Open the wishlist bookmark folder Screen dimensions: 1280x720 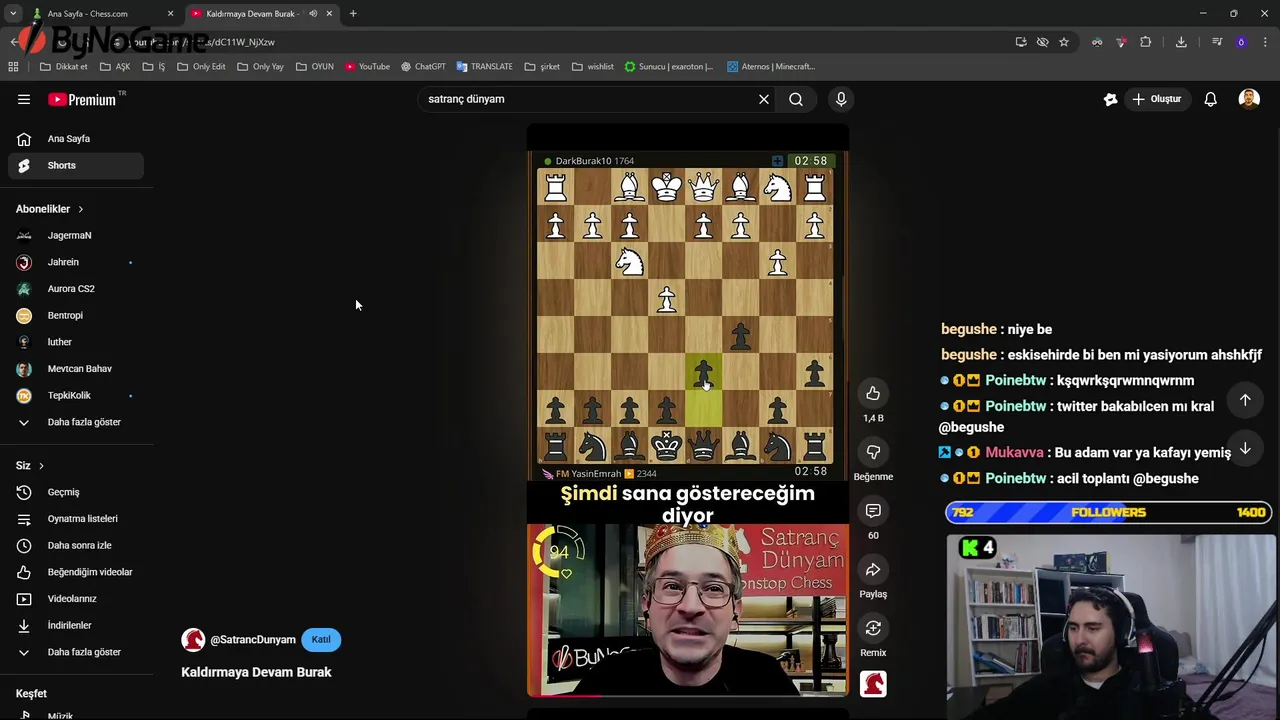pyautogui.click(x=593, y=66)
